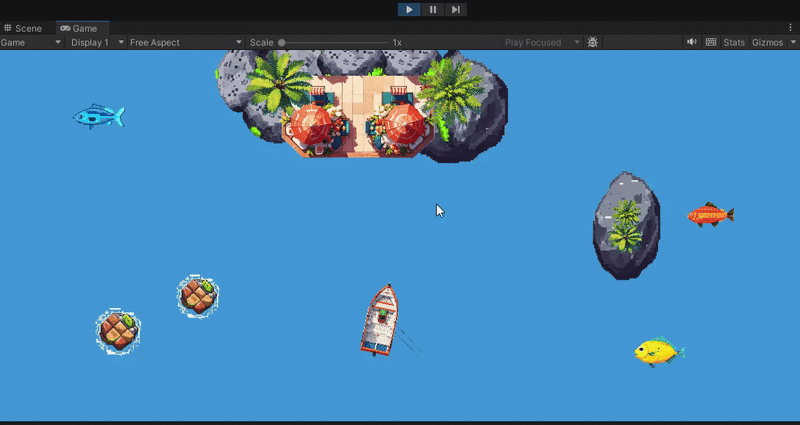Toggle the Gizmos button

(767, 42)
